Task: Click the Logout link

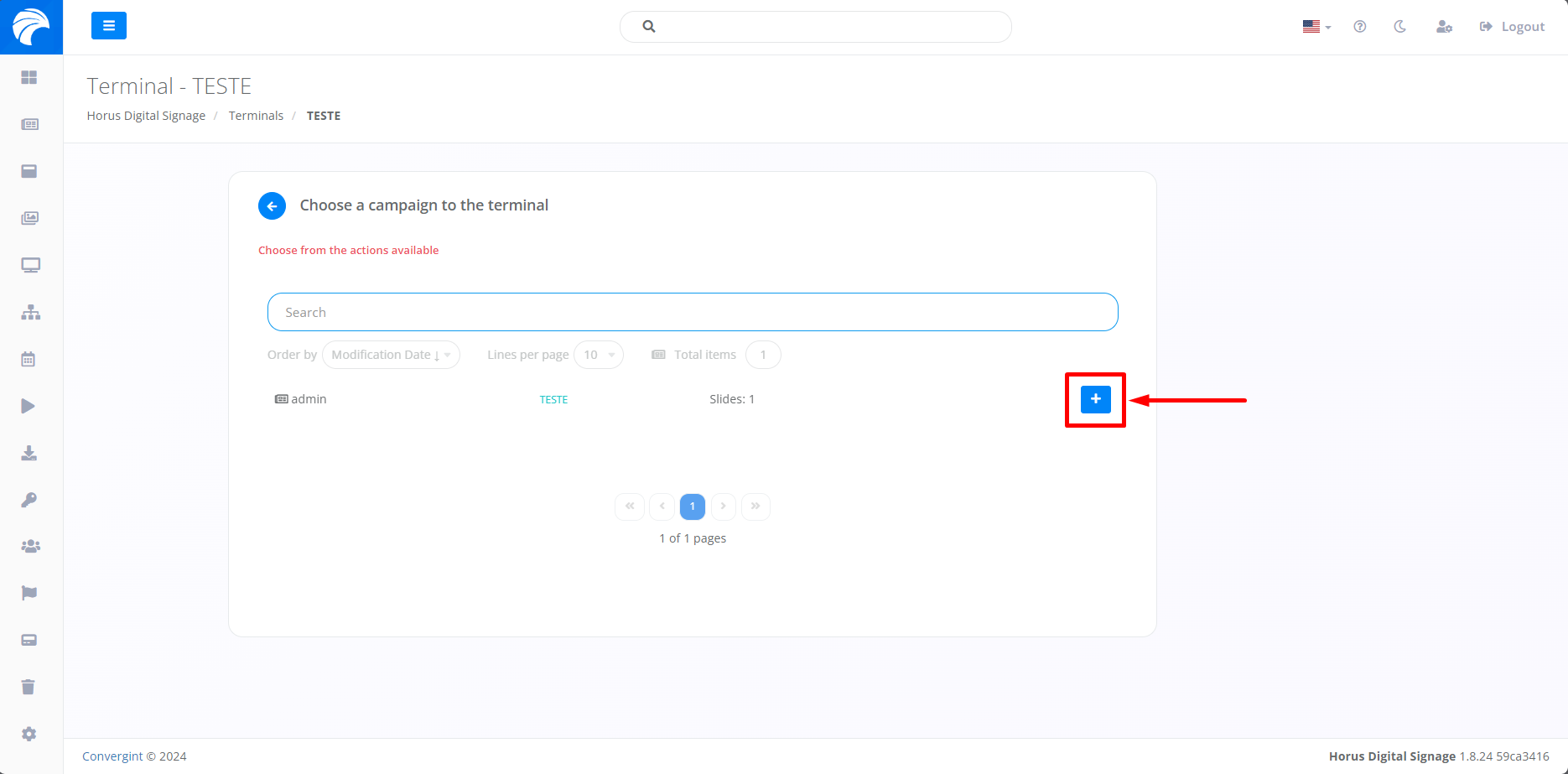Action: 1512,27
